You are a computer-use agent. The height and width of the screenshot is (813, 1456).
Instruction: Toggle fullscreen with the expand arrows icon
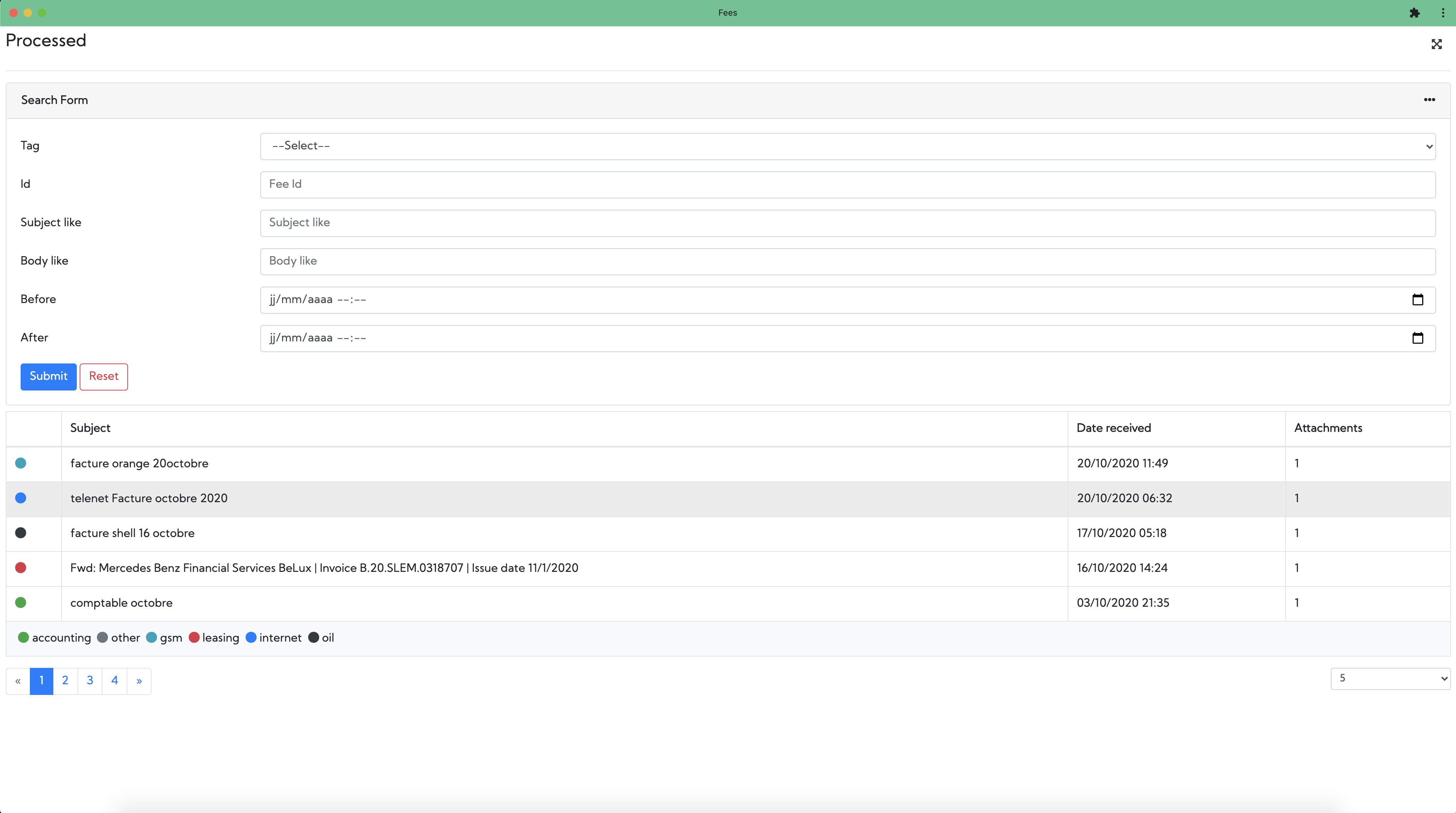point(1436,44)
